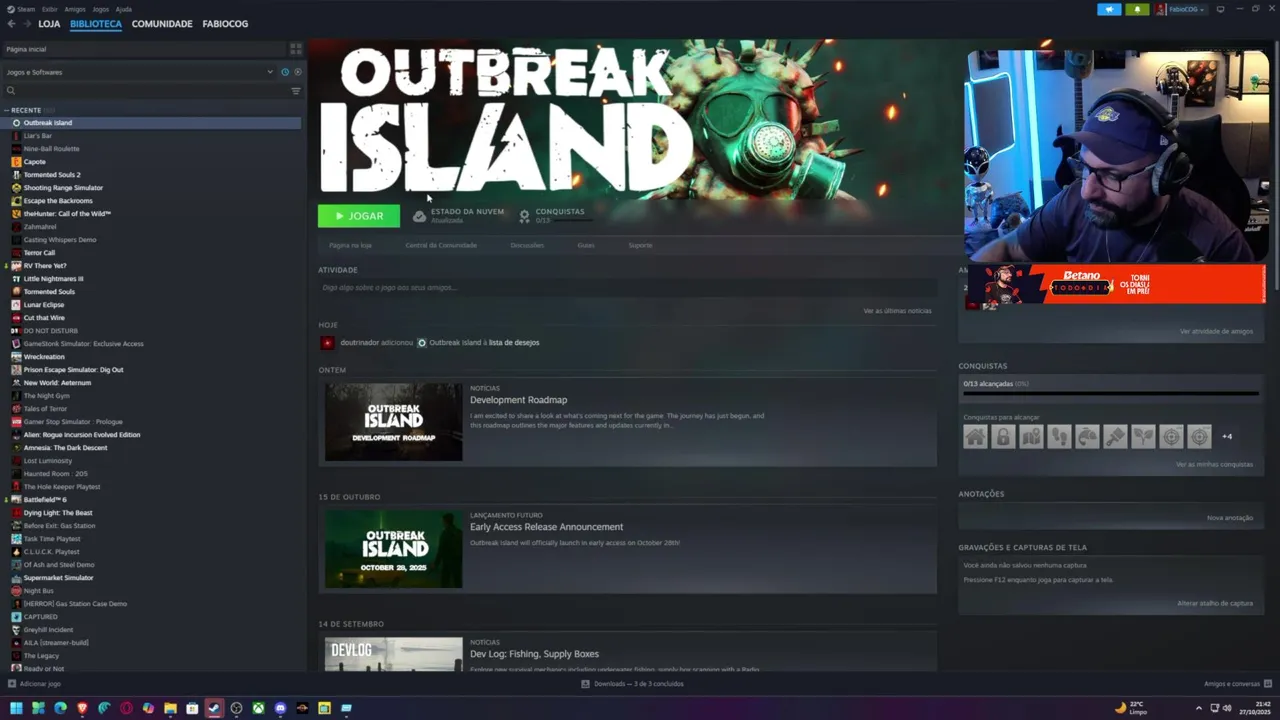Click the green JOGAR play button
Image resolution: width=1280 pixels, height=720 pixels.
pos(359,216)
